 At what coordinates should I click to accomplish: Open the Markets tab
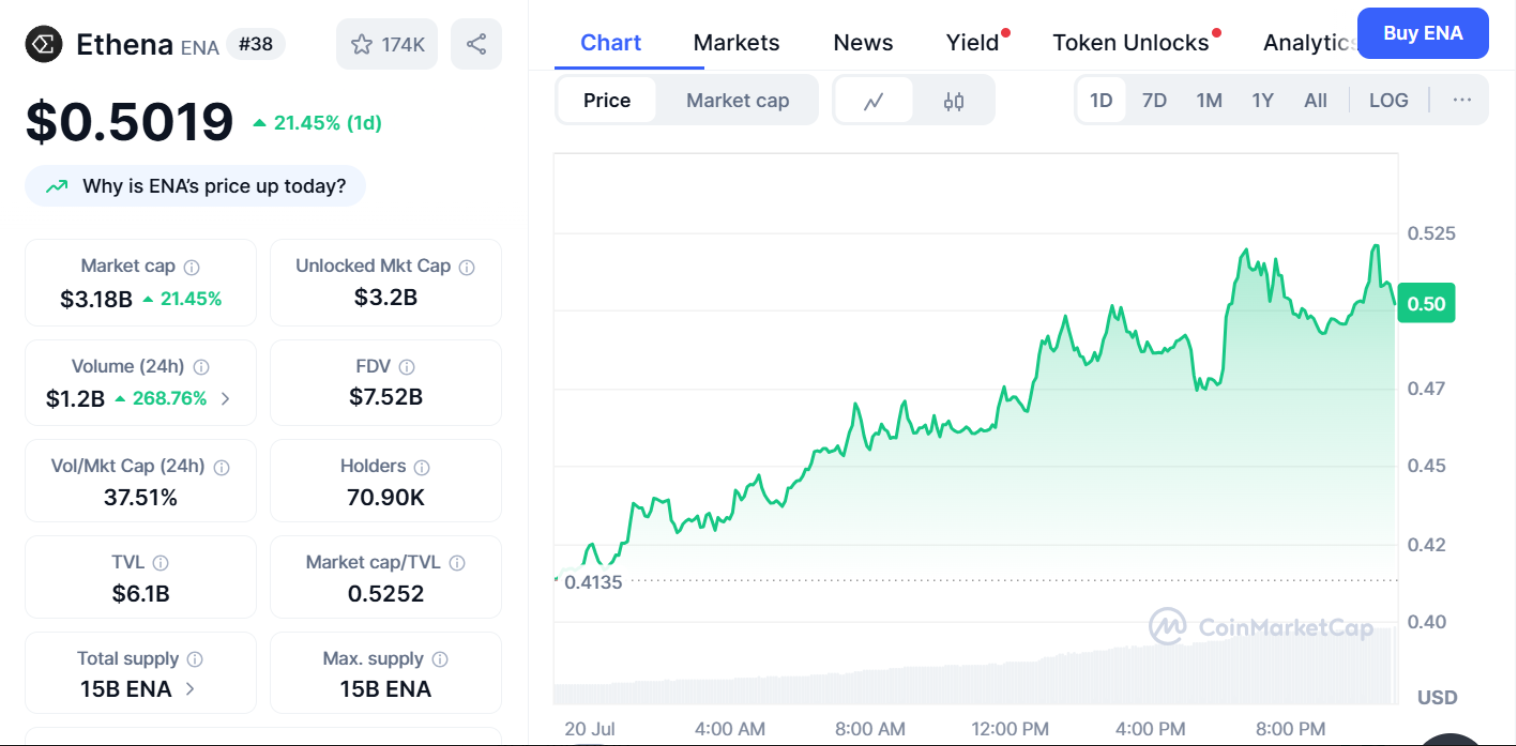[x=736, y=42]
